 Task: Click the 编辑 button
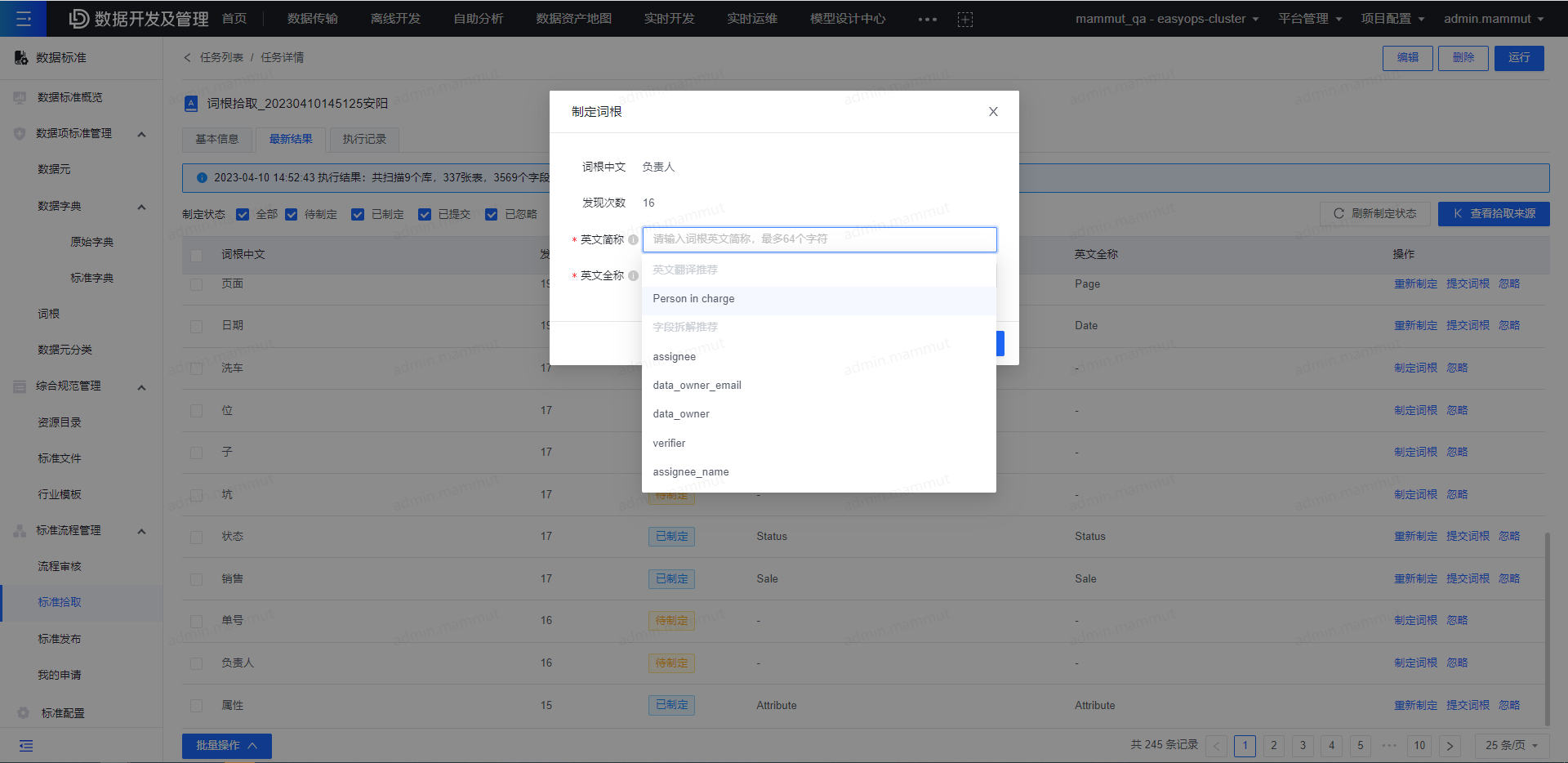1408,58
